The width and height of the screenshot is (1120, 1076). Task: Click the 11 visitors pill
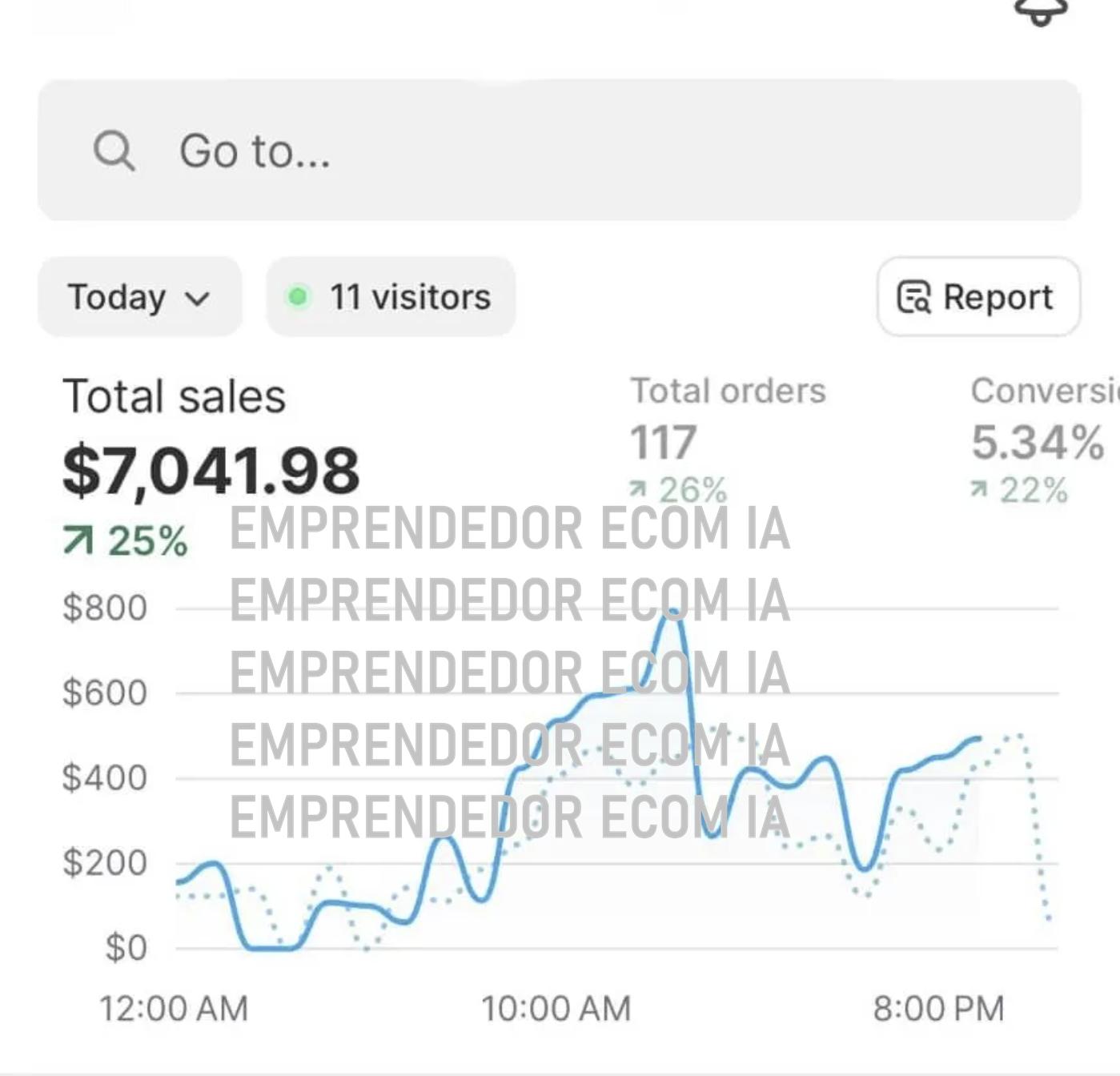391,297
